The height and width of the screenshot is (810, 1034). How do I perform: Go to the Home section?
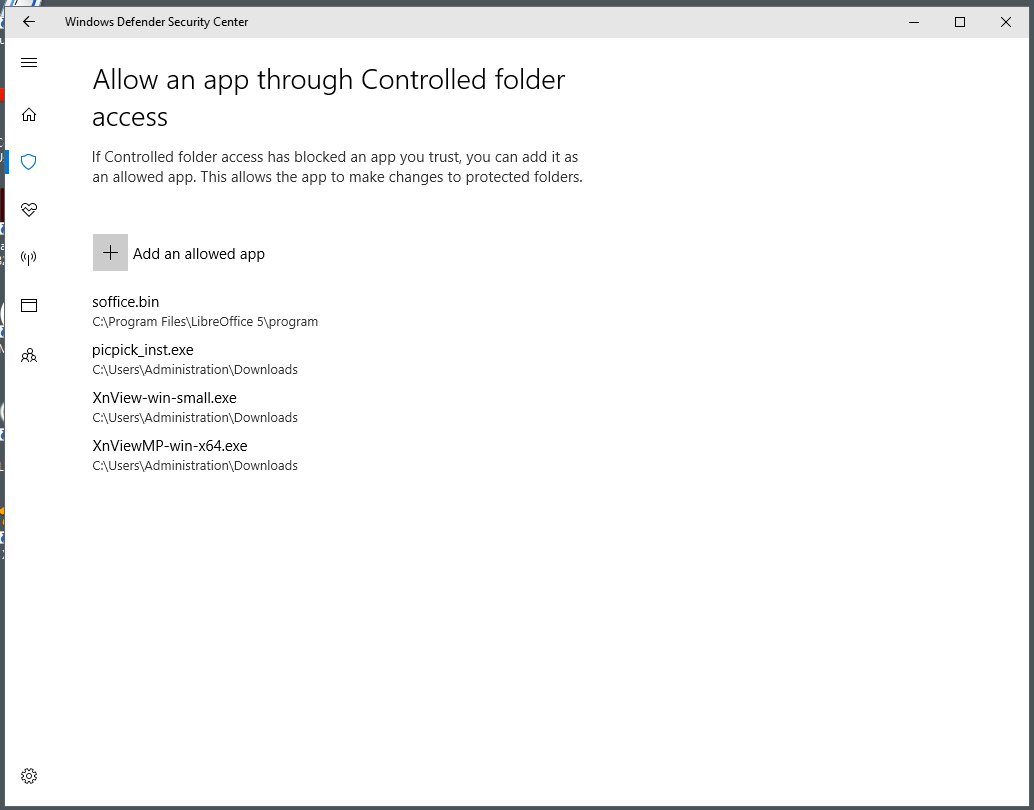(x=29, y=114)
